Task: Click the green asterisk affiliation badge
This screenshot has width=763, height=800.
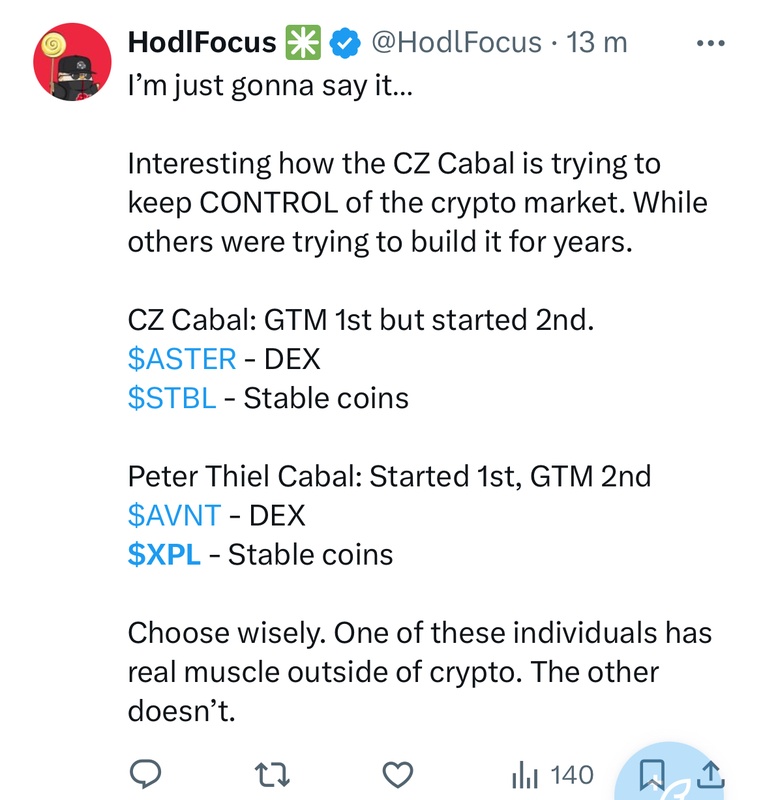Action: [303, 43]
